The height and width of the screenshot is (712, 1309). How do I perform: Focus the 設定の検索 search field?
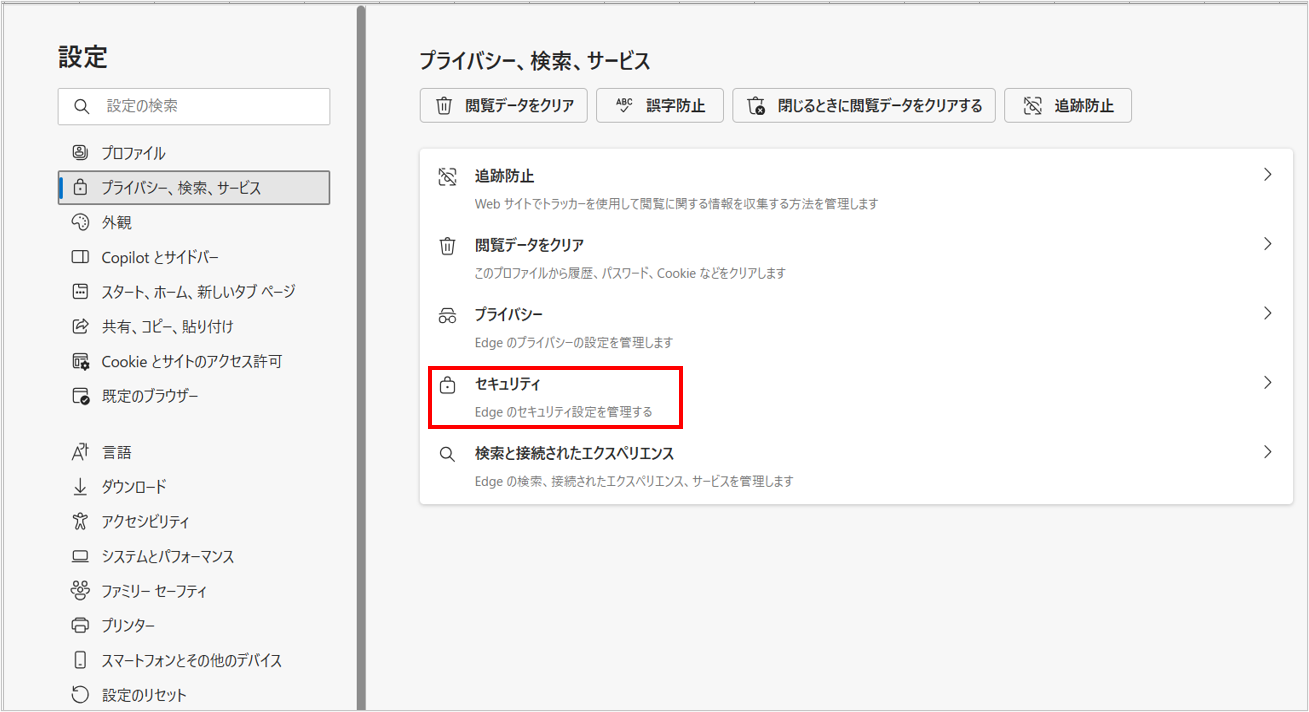tap(194, 106)
